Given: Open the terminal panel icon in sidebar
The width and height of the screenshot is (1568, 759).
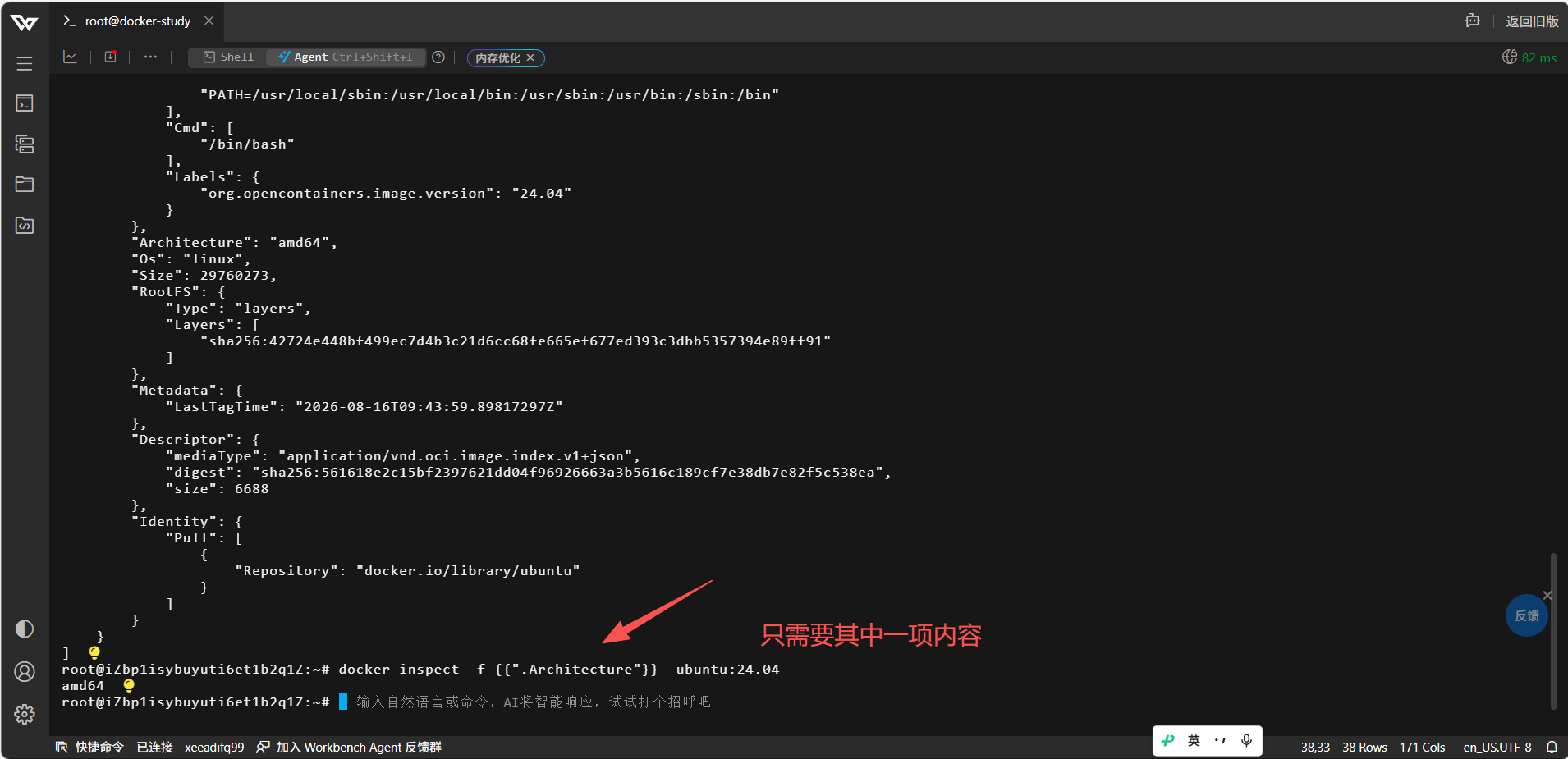Looking at the screenshot, I should (x=25, y=103).
